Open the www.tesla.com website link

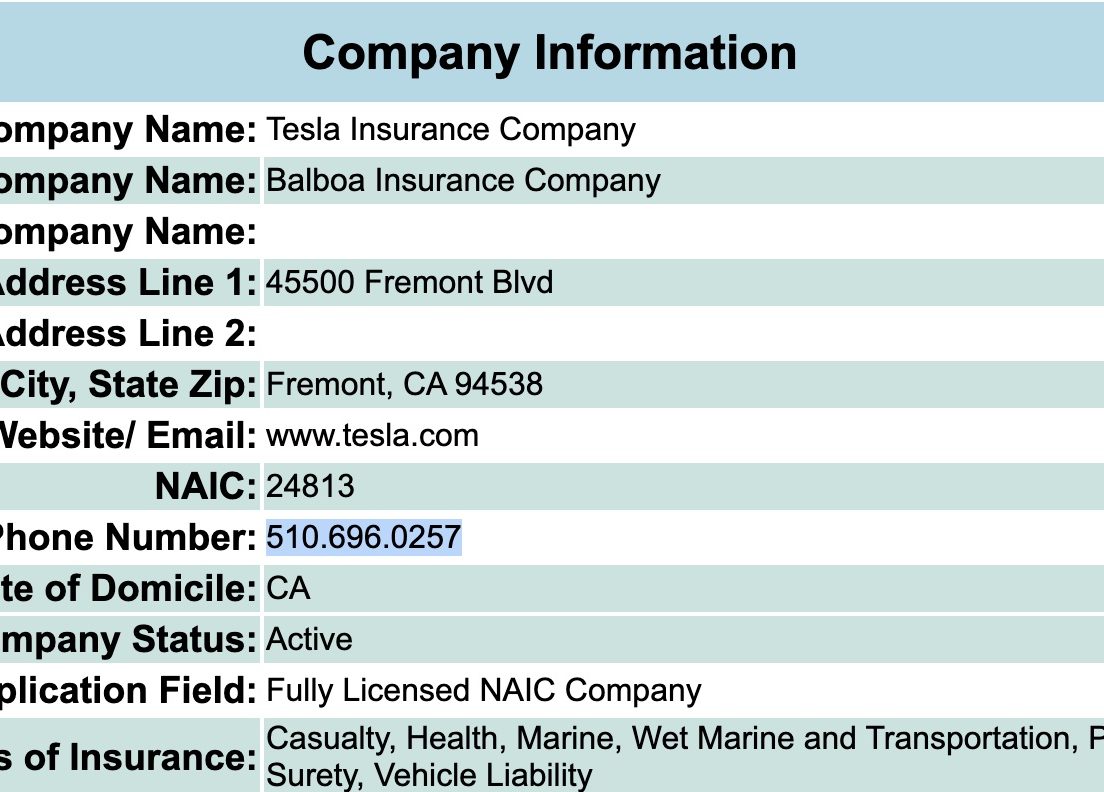[372, 436]
